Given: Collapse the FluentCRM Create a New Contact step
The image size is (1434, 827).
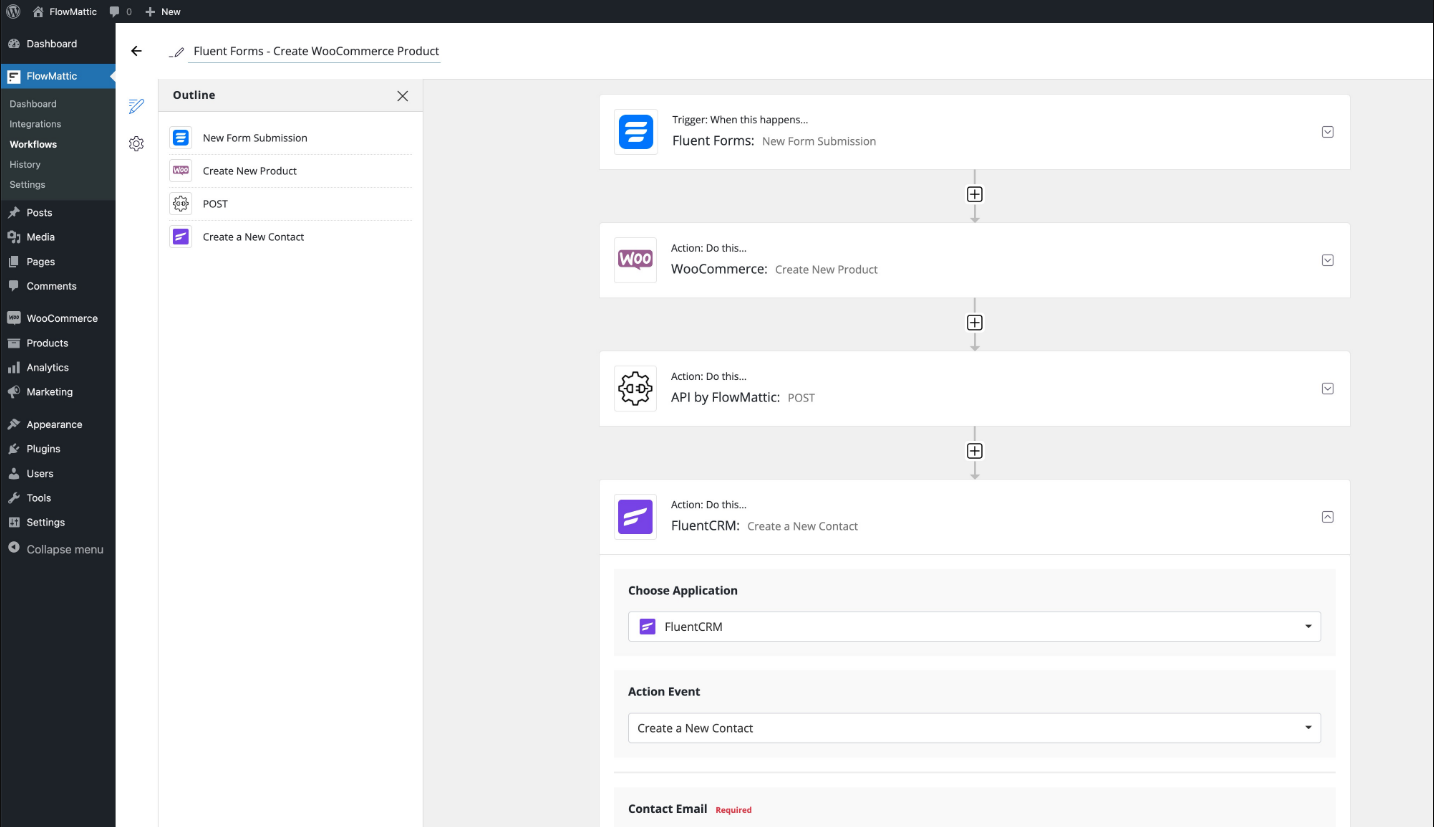Looking at the screenshot, I should (1328, 517).
